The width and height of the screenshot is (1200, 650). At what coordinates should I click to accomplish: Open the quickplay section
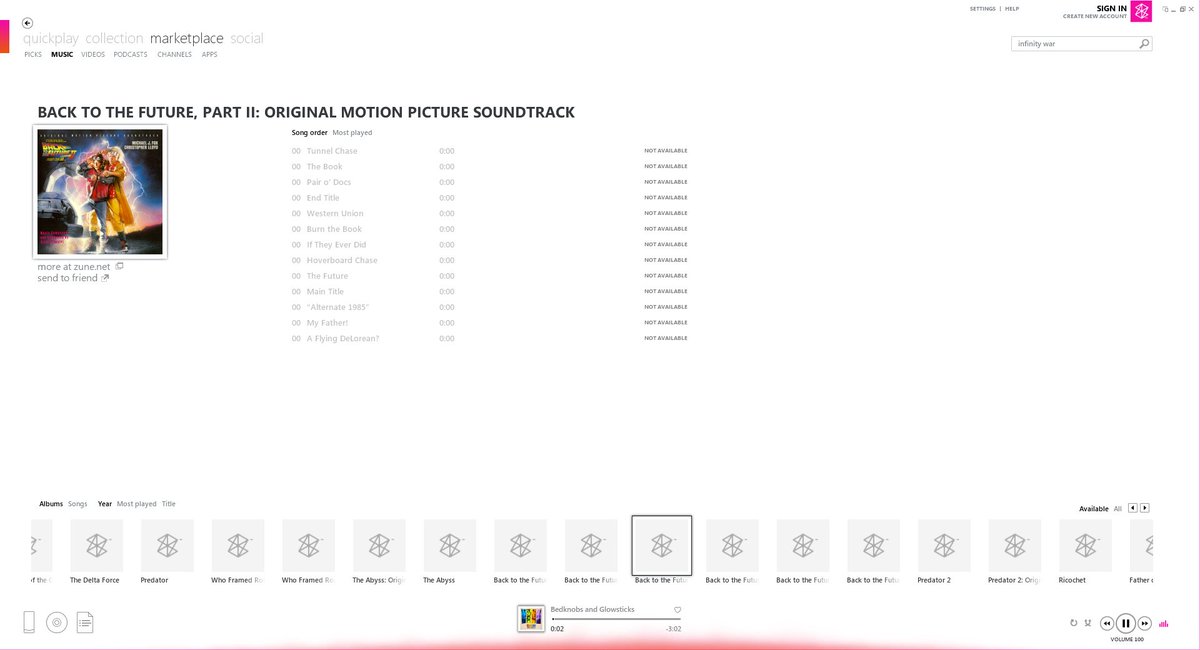click(x=51, y=39)
